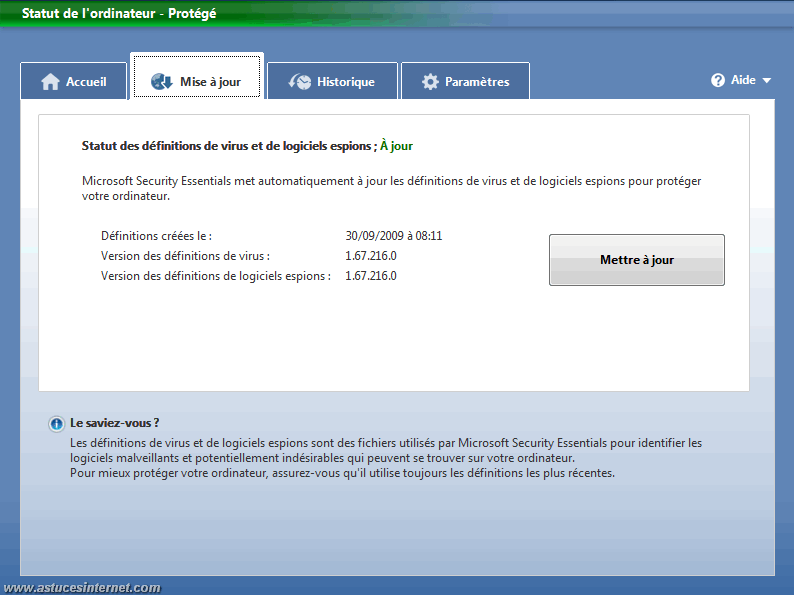The width and height of the screenshot is (794, 595).
Task: Open the Aide help menu
Action: tap(741, 80)
